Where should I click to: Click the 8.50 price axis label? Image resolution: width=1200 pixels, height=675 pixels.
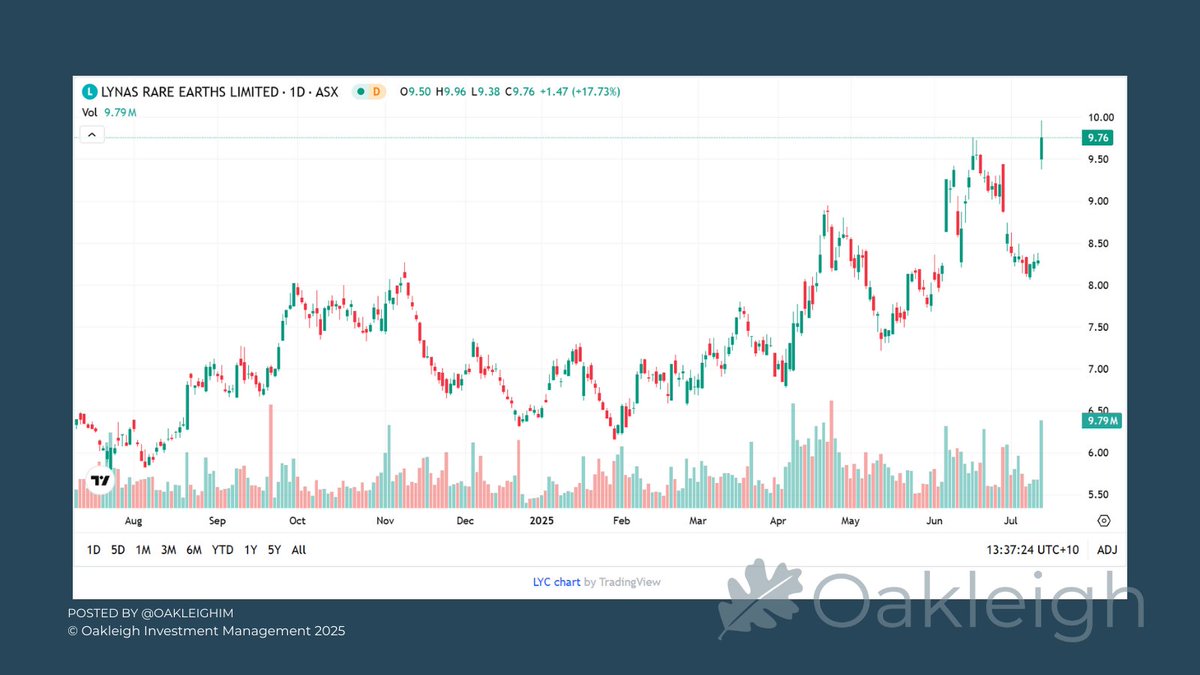tap(1099, 243)
